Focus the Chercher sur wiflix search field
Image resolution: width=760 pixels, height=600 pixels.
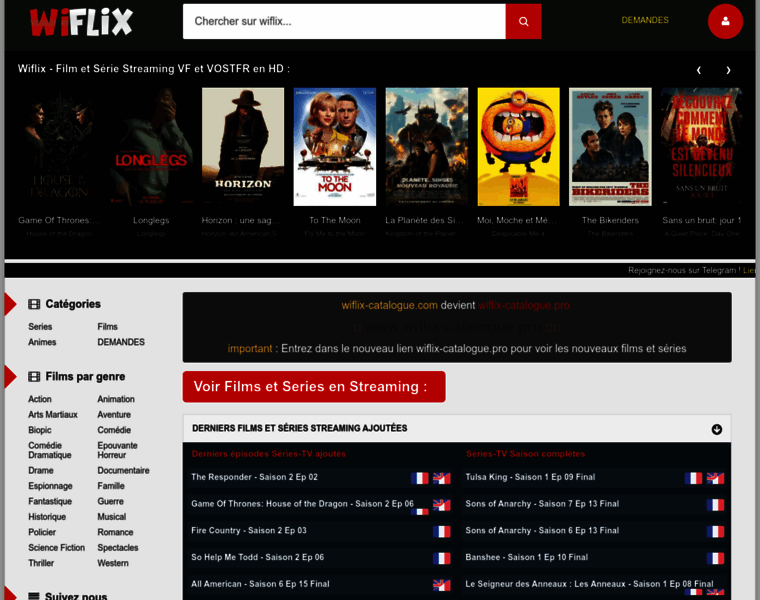tap(344, 21)
